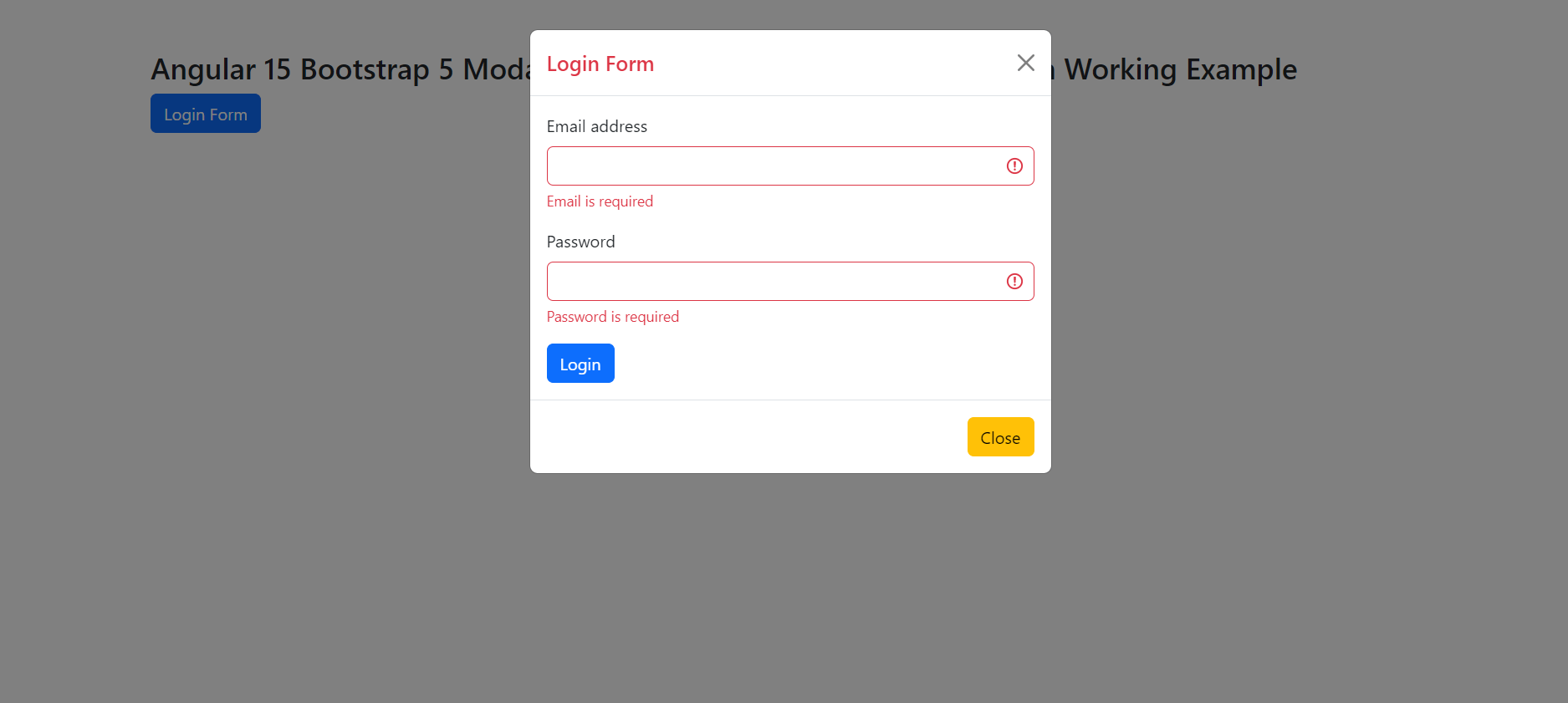Viewport: 1568px width, 703px height.
Task: Click the blue Login Form button behind the modal
Action: click(205, 113)
